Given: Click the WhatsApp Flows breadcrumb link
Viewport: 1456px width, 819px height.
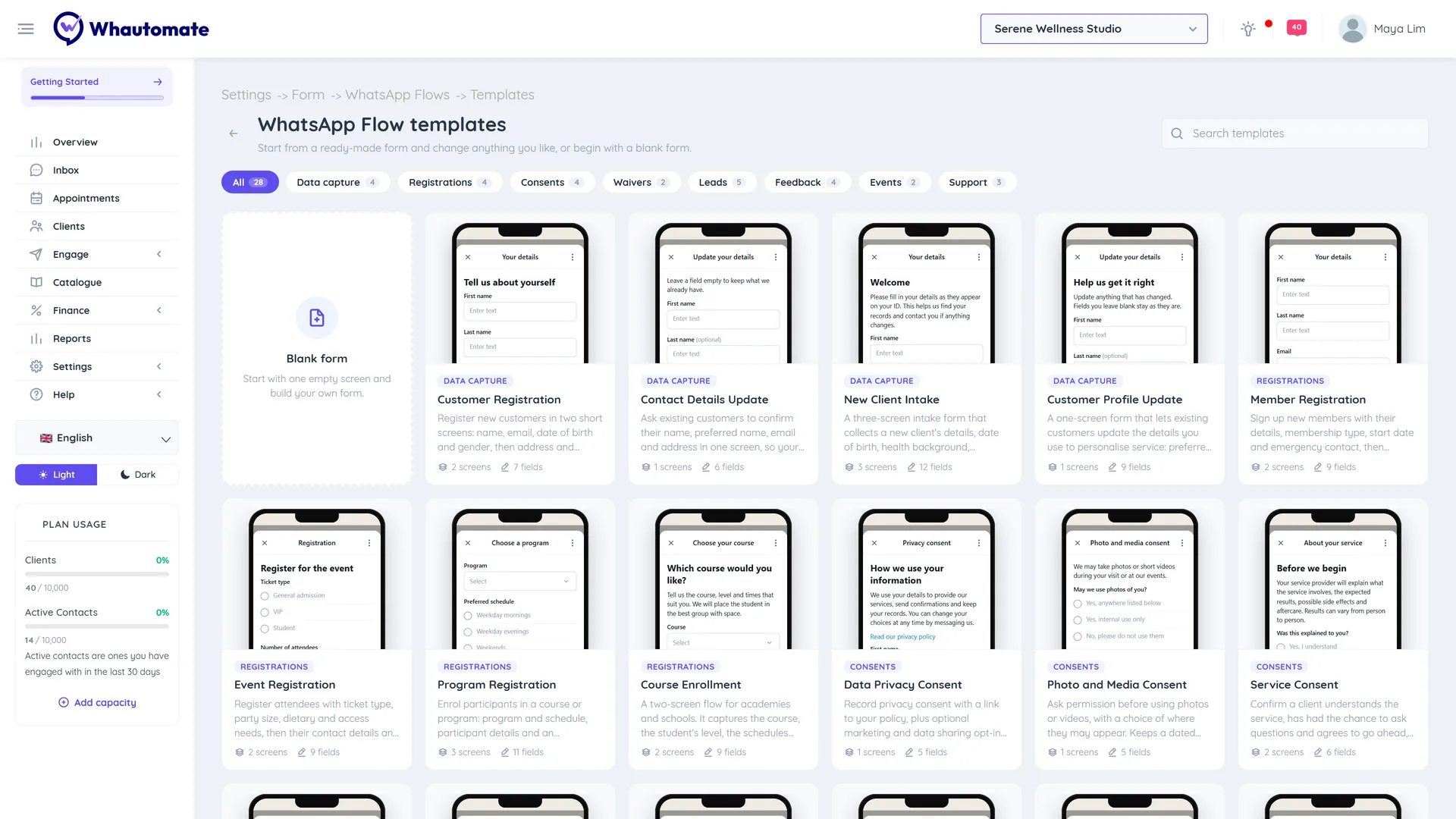Looking at the screenshot, I should 397,95.
